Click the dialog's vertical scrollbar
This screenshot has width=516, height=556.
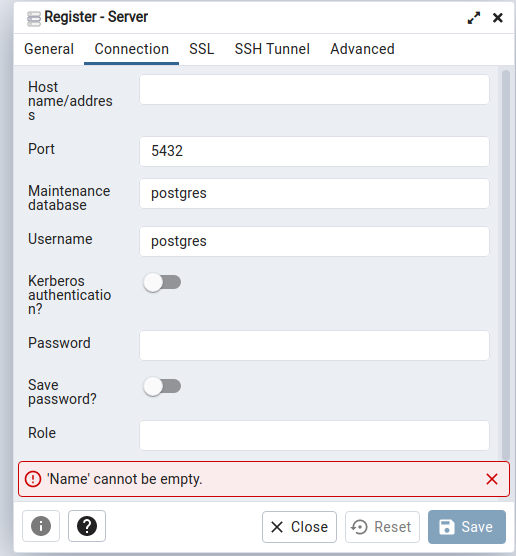(506, 265)
